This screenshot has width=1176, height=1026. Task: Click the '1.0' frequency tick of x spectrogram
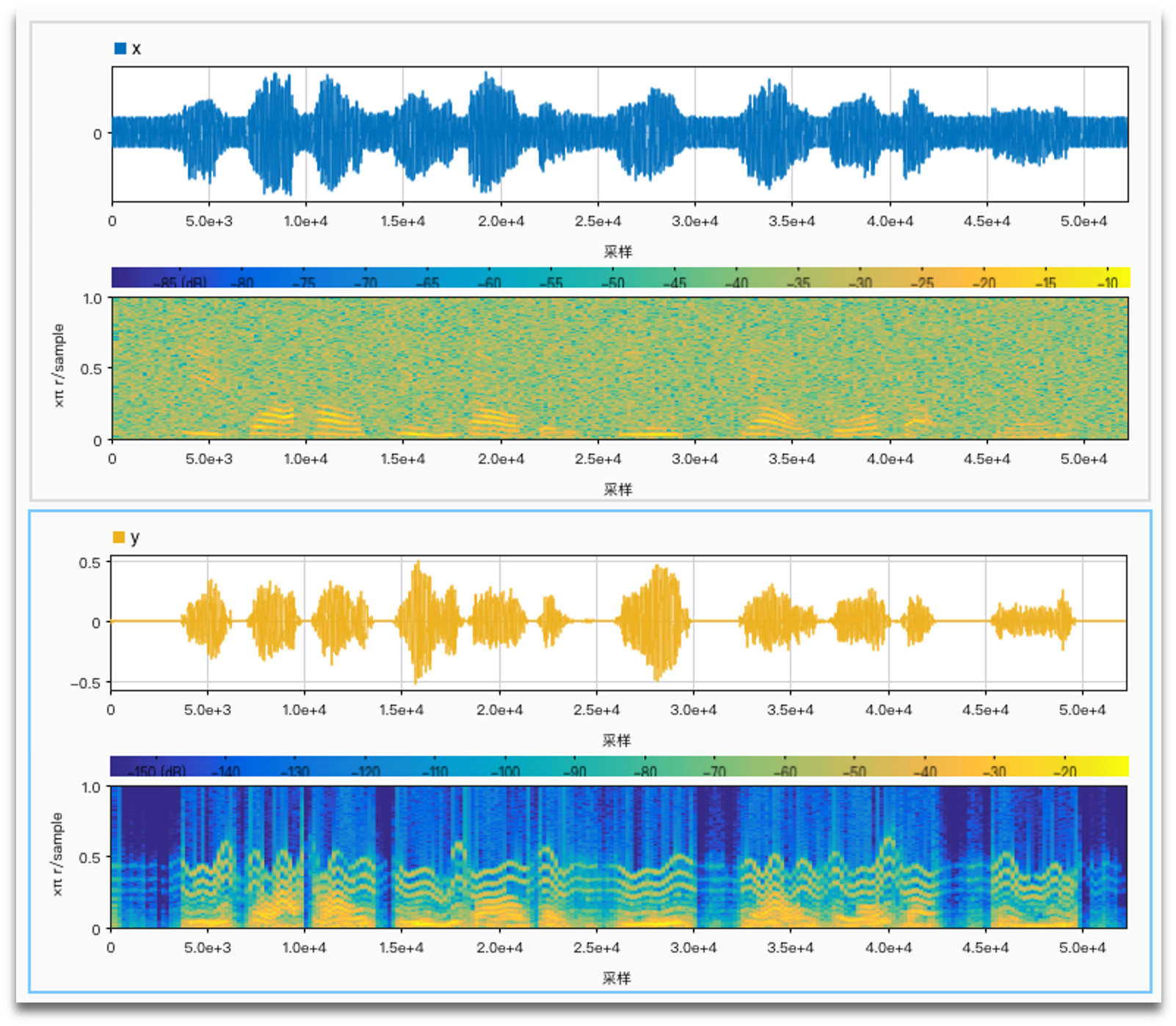coord(92,299)
